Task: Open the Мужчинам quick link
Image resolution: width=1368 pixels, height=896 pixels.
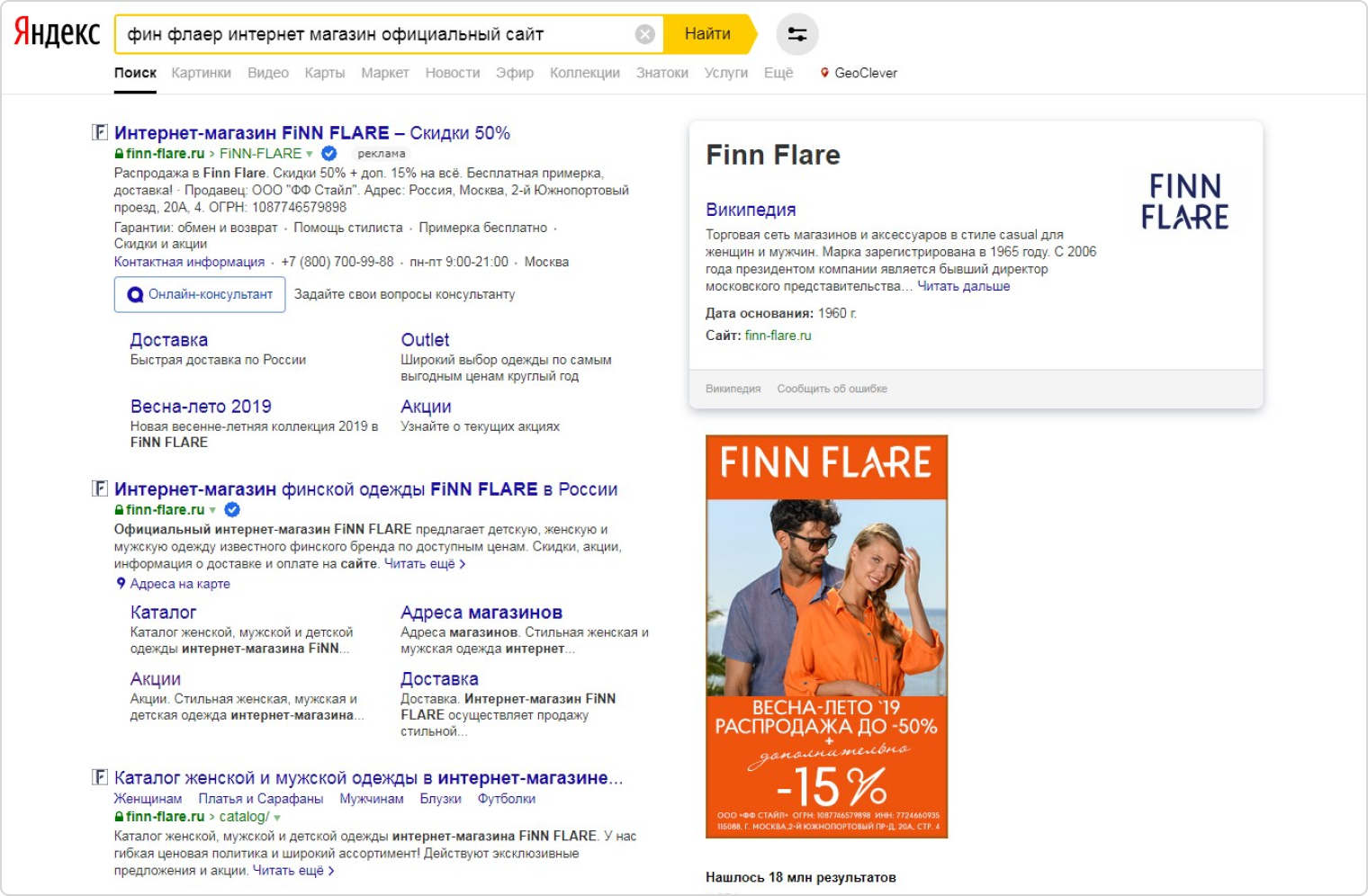Action: click(372, 799)
